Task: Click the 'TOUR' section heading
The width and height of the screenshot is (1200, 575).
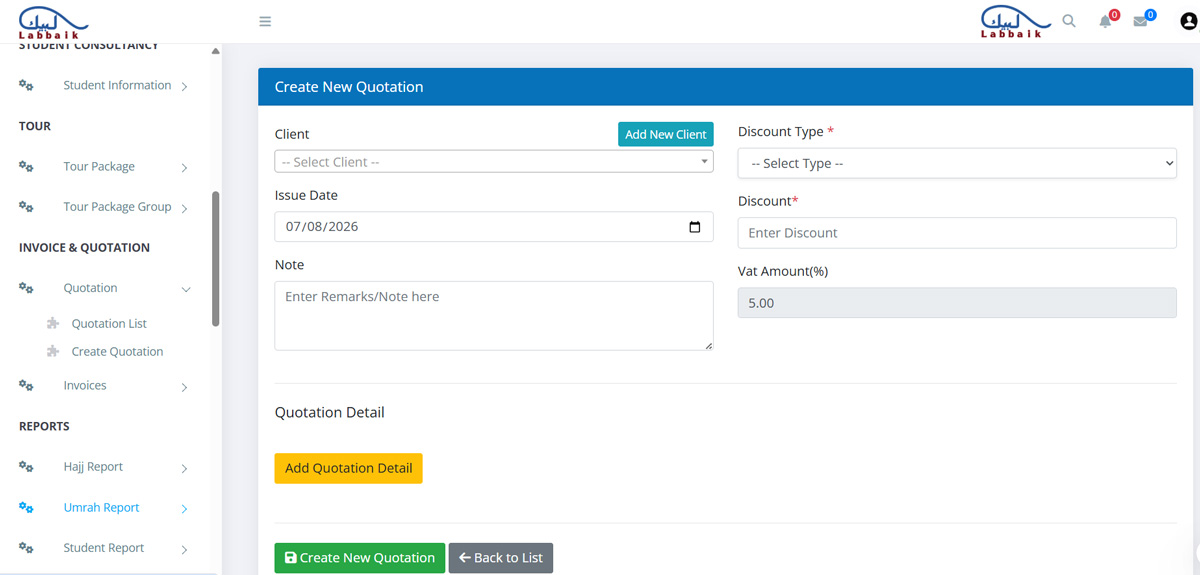Action: click(x=35, y=127)
